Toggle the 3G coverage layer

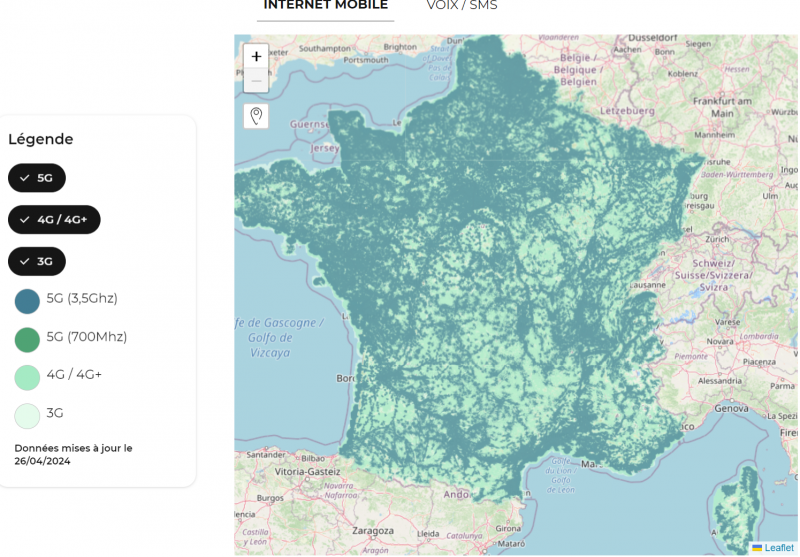(37, 262)
